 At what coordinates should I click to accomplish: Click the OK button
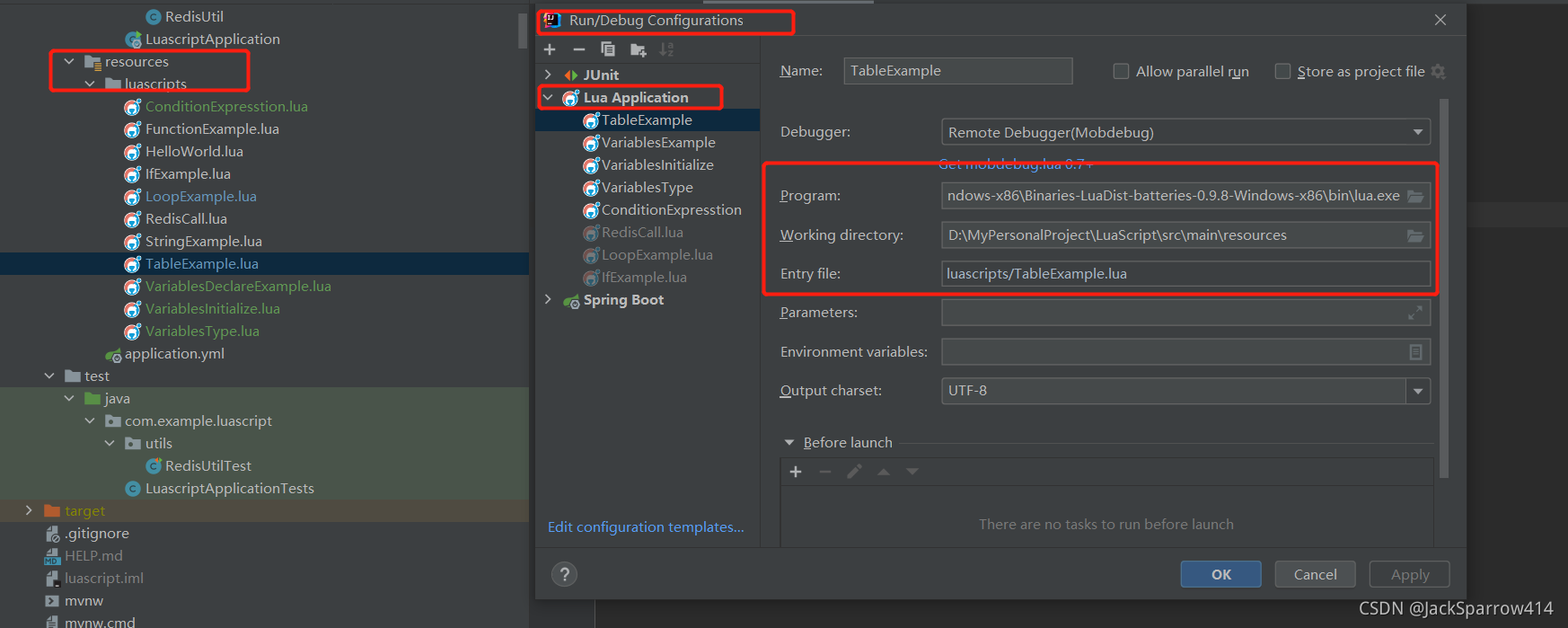click(1221, 574)
